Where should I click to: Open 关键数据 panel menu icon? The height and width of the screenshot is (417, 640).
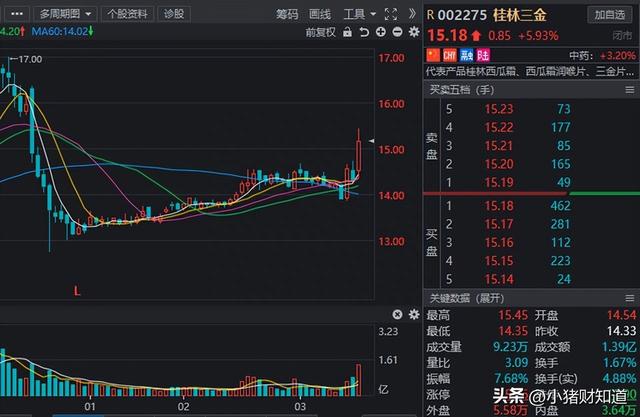point(630,298)
